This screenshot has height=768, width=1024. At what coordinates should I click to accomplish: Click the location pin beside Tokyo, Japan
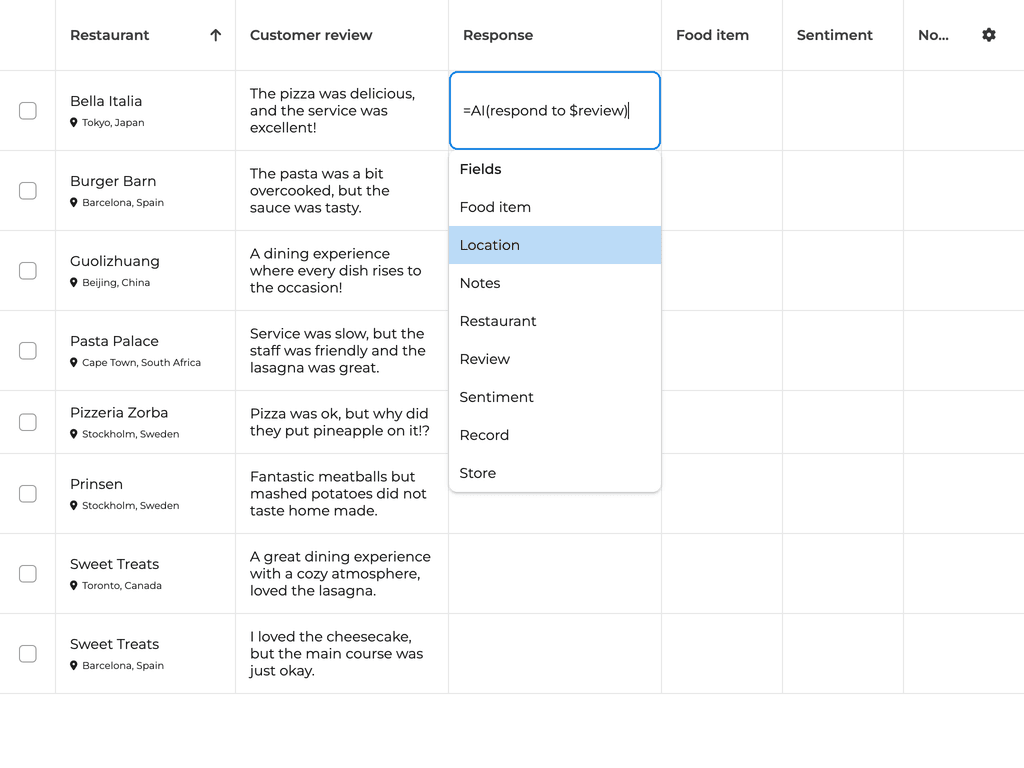pos(74,123)
